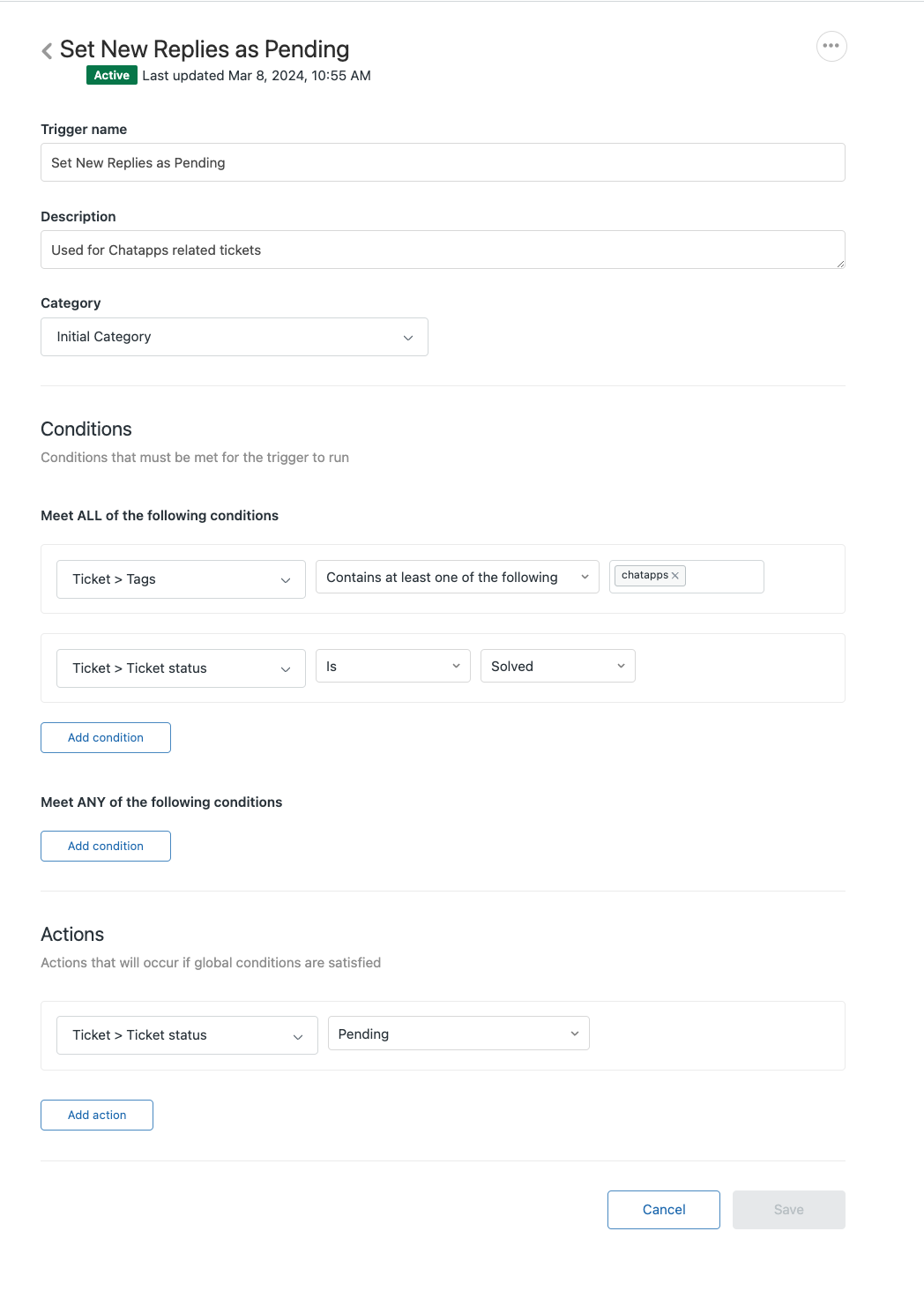Open the Pending action value dropdown

pos(458,1034)
